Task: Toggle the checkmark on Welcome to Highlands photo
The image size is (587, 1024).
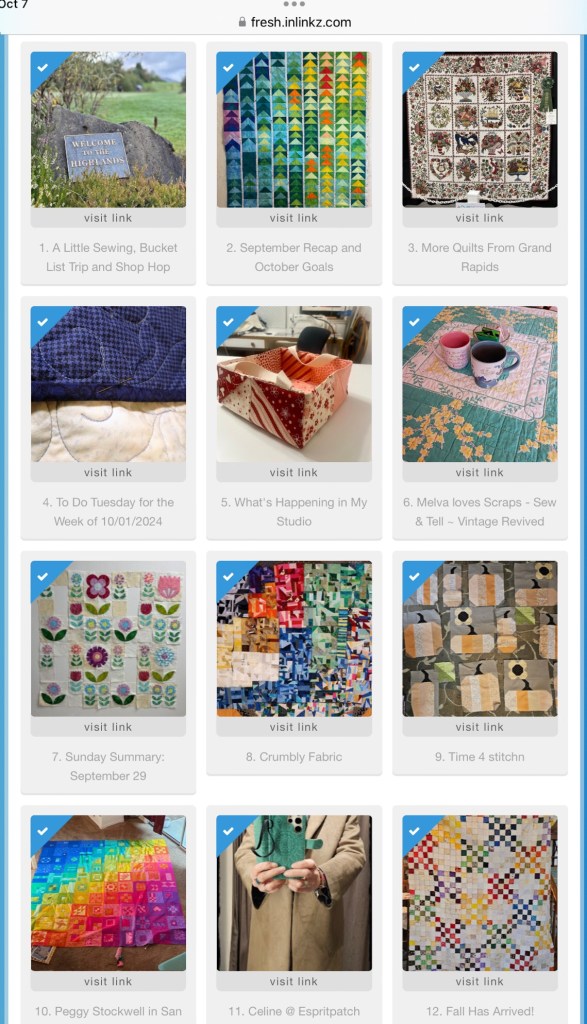Action: pyautogui.click(x=42, y=67)
